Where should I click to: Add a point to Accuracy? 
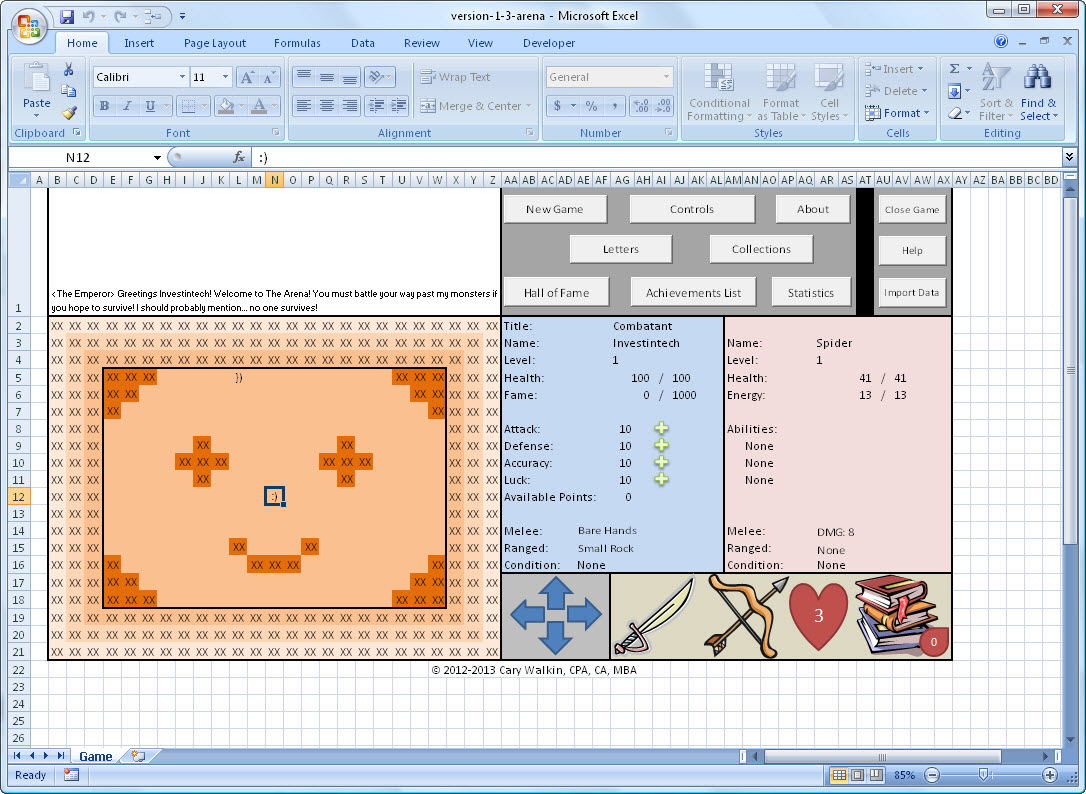tap(661, 462)
